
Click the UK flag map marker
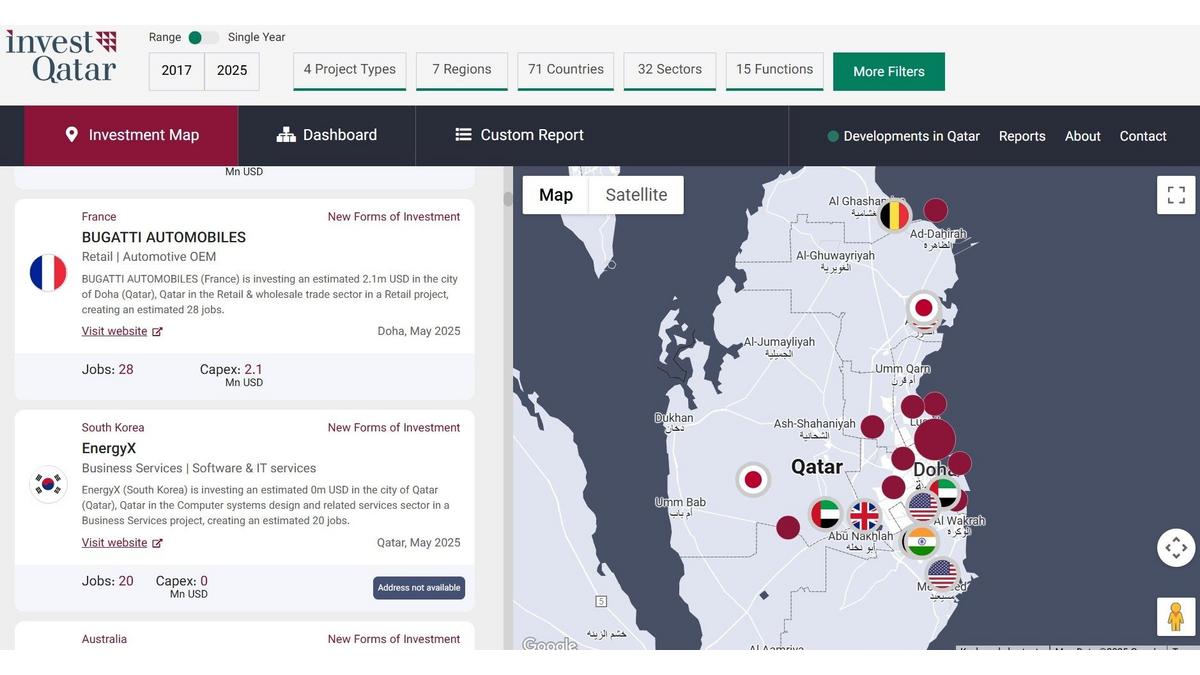(864, 515)
